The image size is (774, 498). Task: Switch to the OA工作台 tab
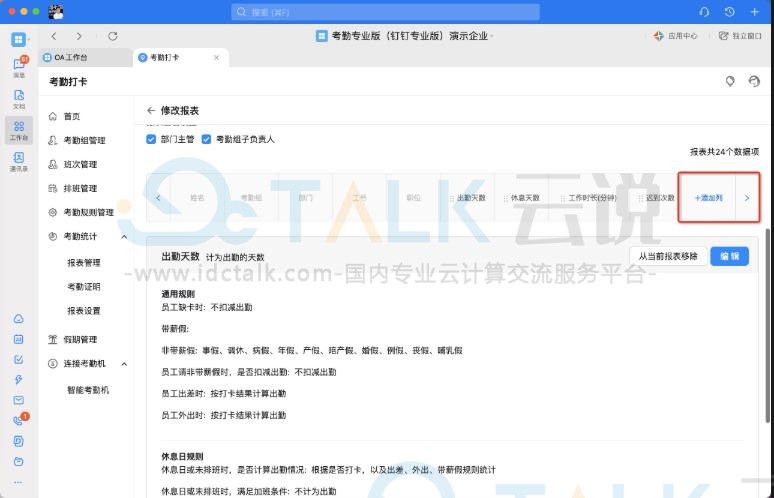click(x=85, y=58)
